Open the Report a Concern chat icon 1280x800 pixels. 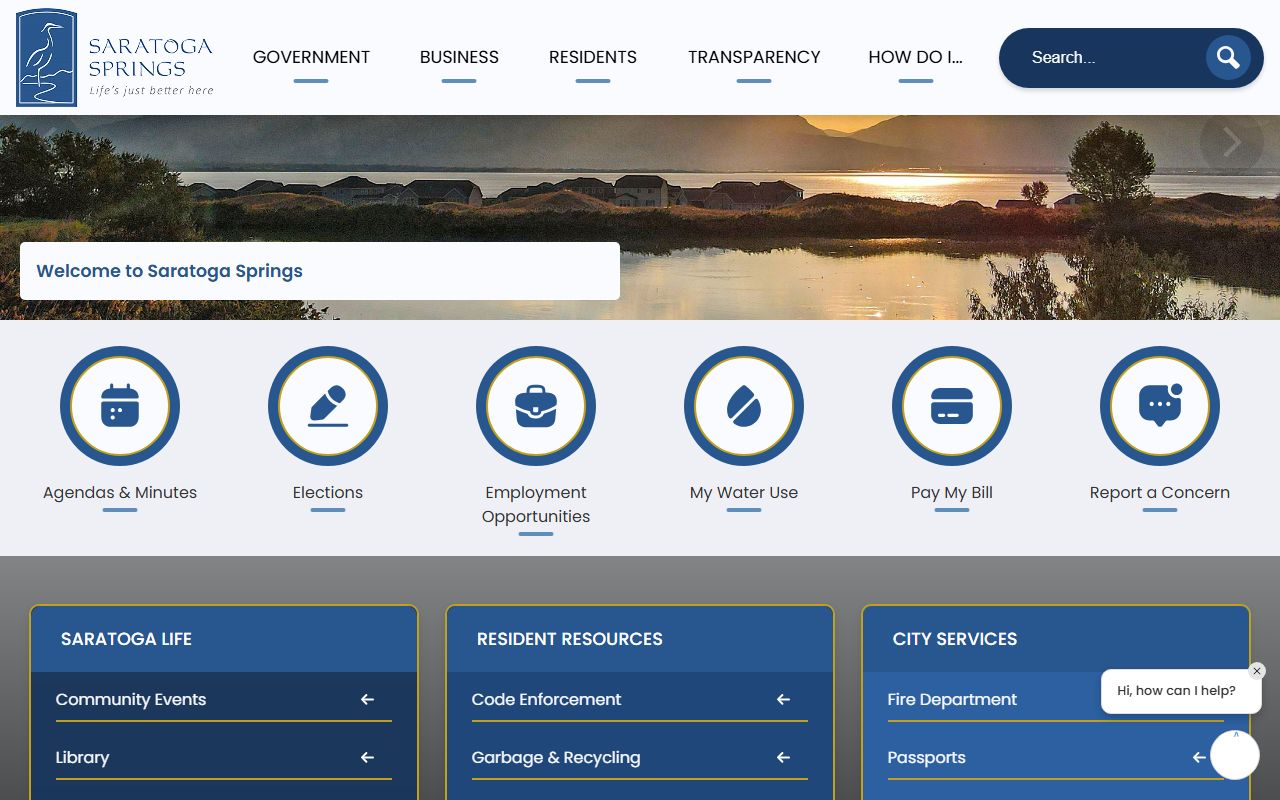[x=1160, y=406]
